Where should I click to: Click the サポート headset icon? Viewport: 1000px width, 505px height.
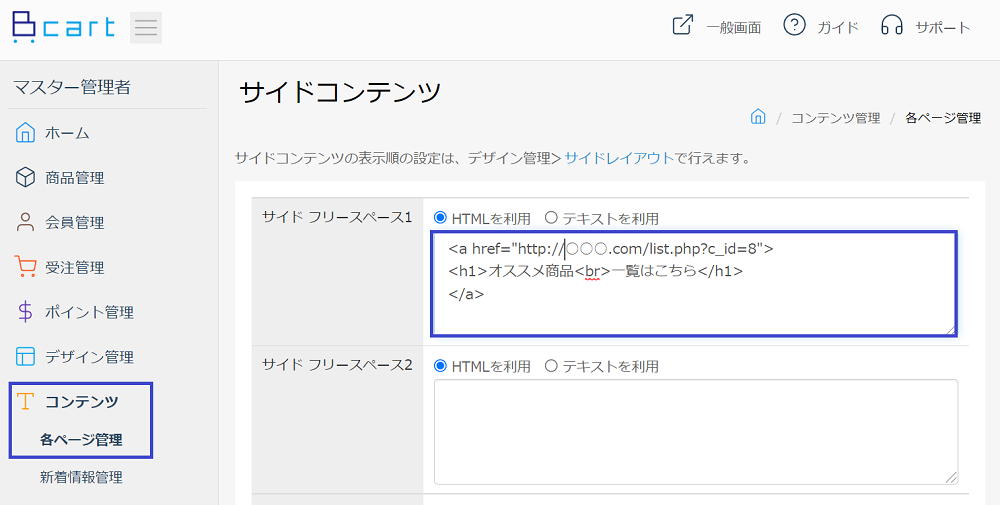(892, 26)
